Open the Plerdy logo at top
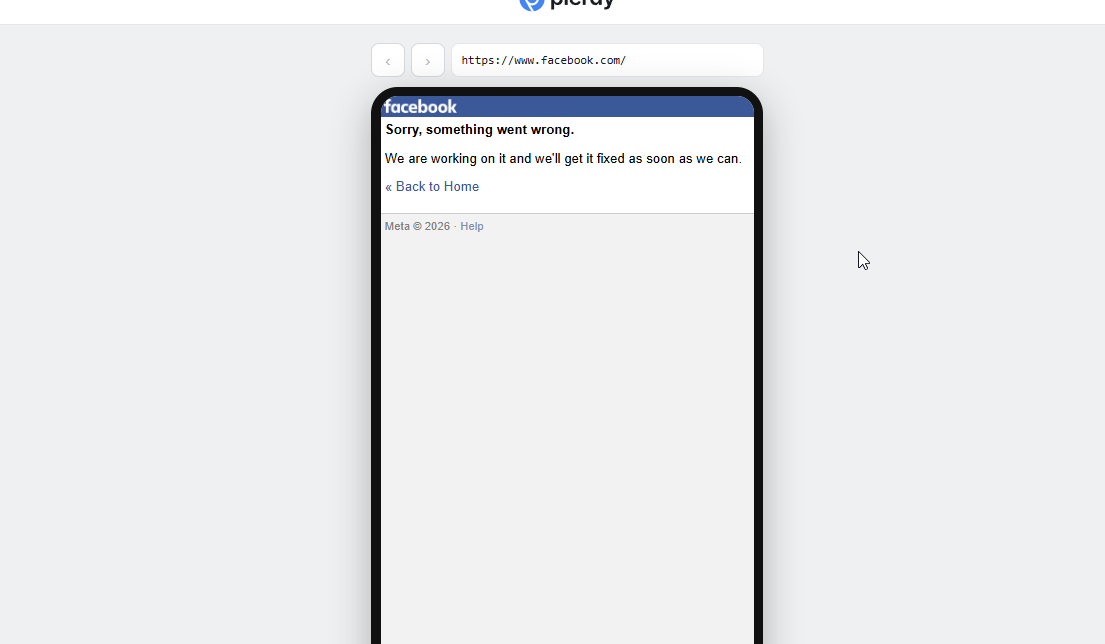 coord(567,4)
